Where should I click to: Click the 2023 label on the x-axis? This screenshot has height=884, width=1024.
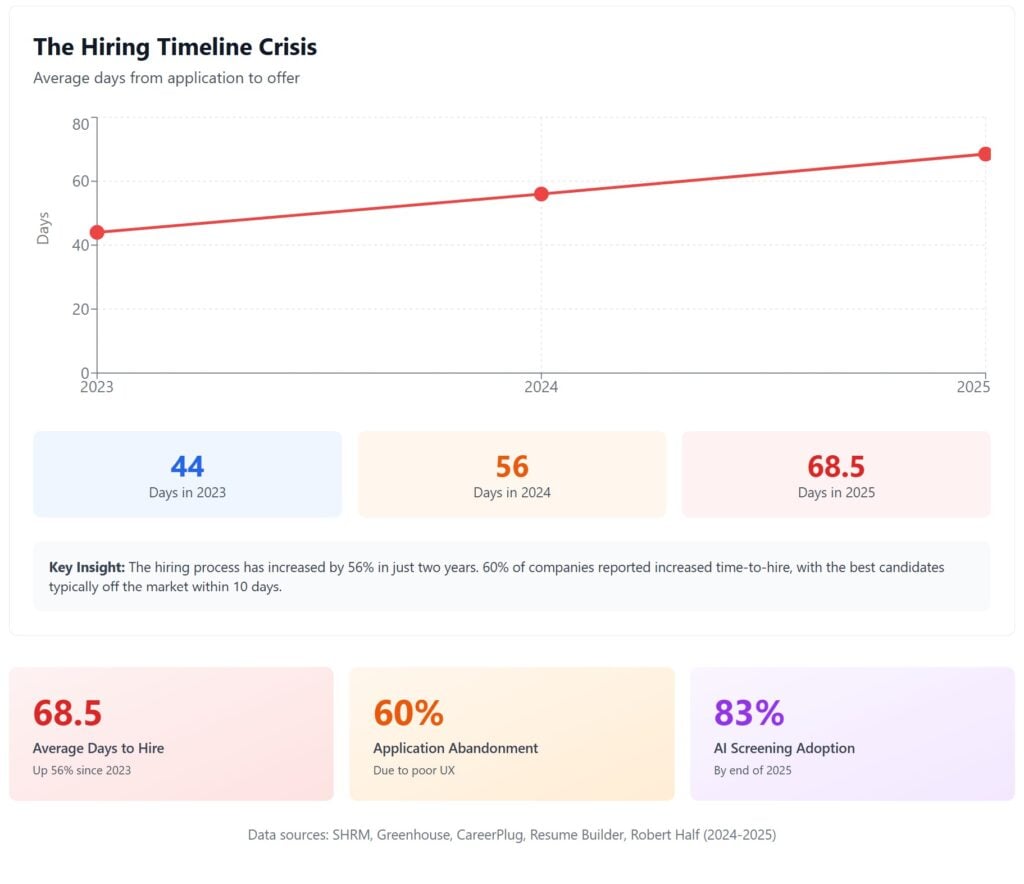click(97, 387)
